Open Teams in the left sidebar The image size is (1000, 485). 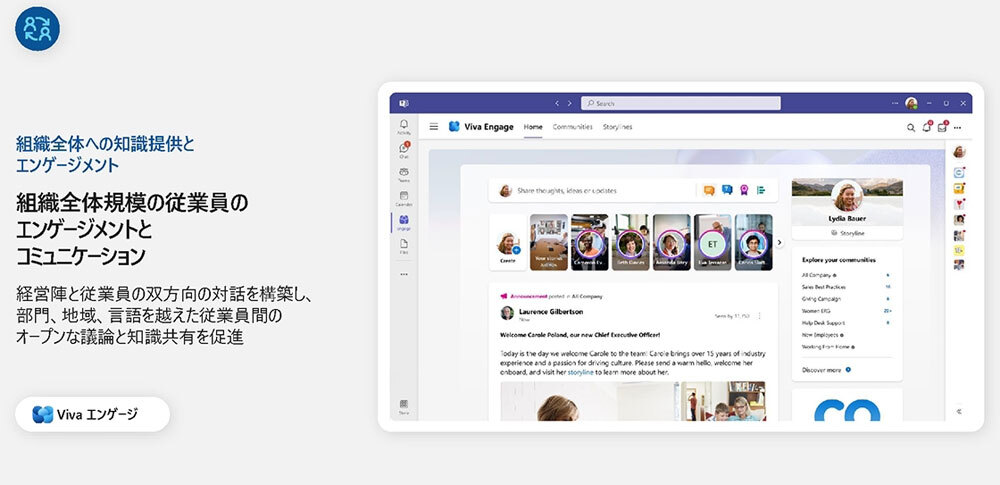click(404, 174)
